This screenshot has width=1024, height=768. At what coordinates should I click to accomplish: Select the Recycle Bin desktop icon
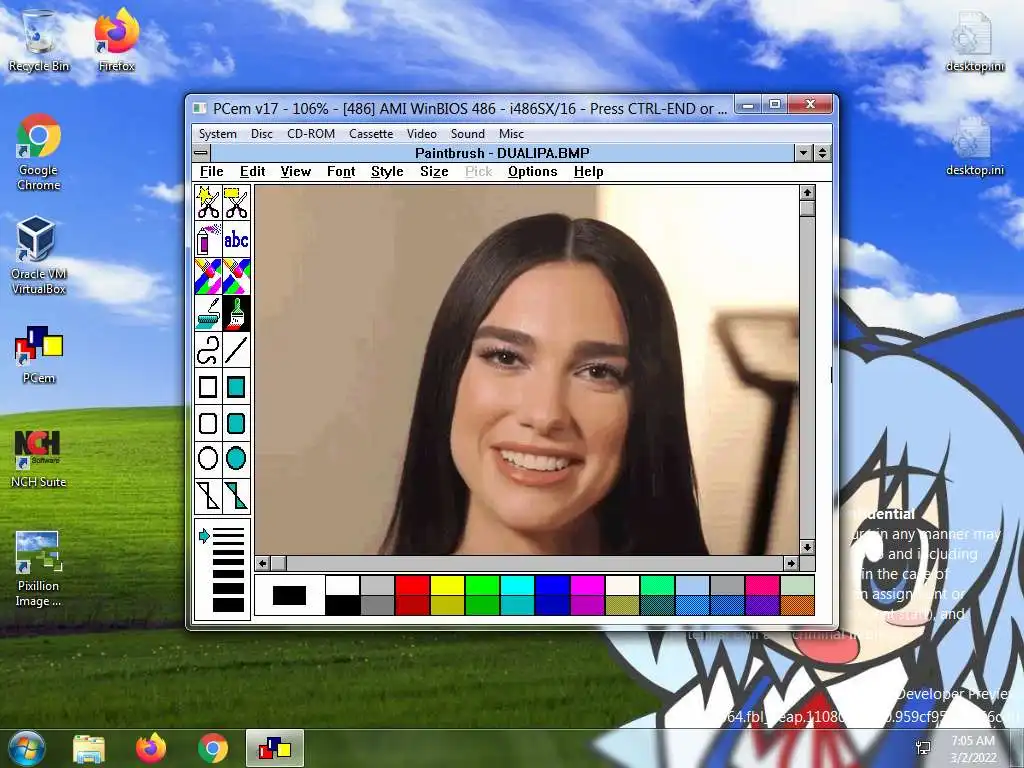coord(39,40)
